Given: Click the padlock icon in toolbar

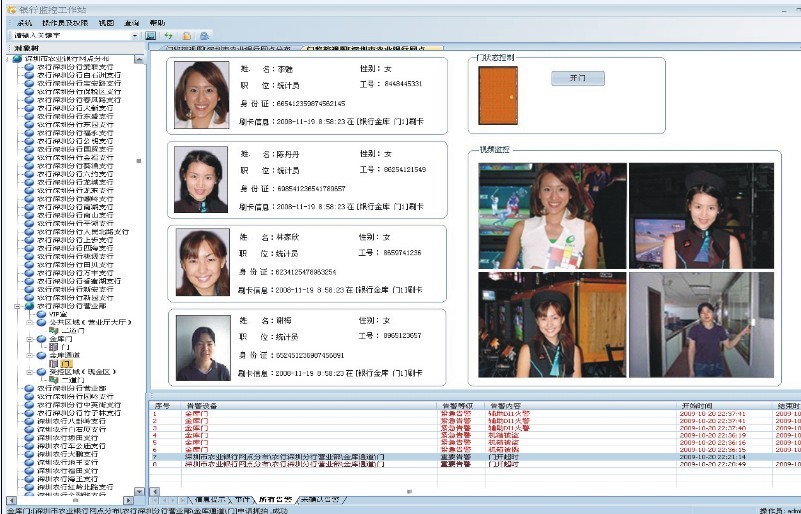Looking at the screenshot, I should click(x=187, y=35).
